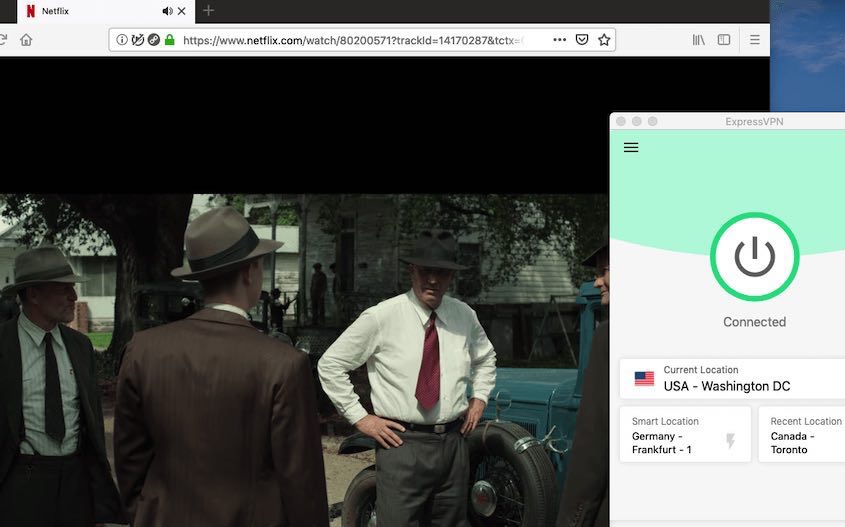The width and height of the screenshot is (845, 527).
Task: Toggle the VPN power button off
Action: point(754,257)
